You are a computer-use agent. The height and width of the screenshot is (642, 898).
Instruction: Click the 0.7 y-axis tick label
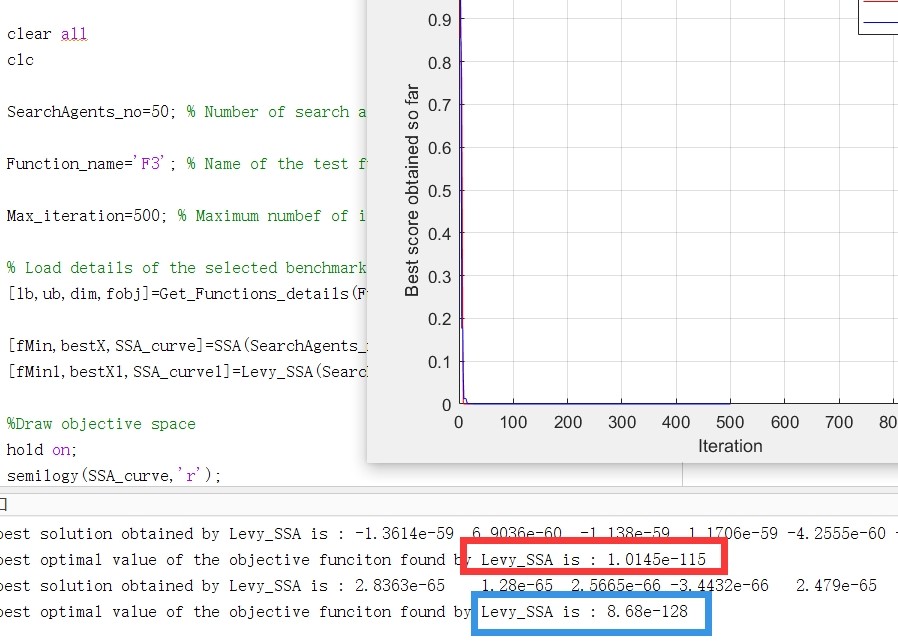click(x=440, y=105)
